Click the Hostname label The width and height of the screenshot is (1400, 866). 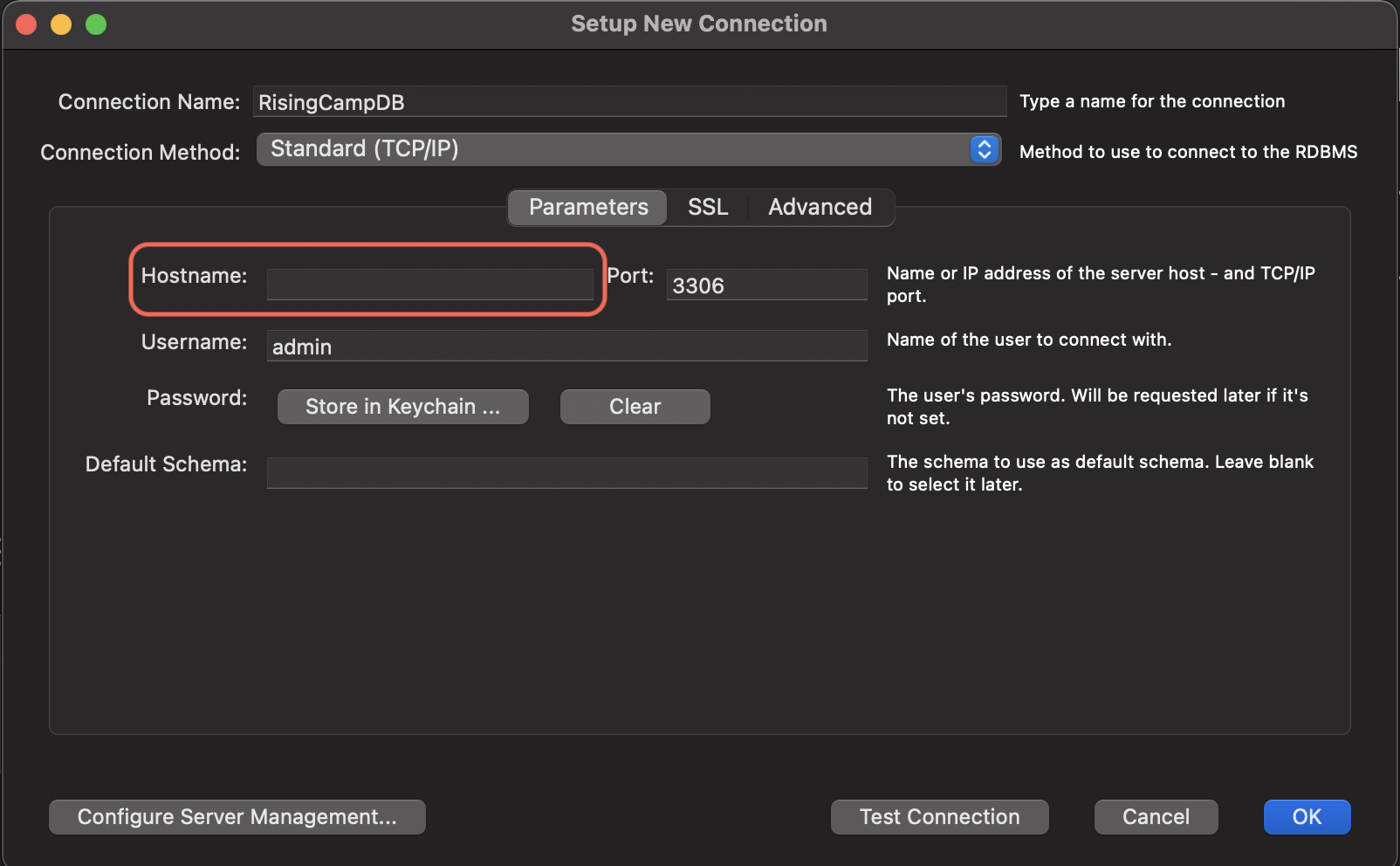[194, 276]
